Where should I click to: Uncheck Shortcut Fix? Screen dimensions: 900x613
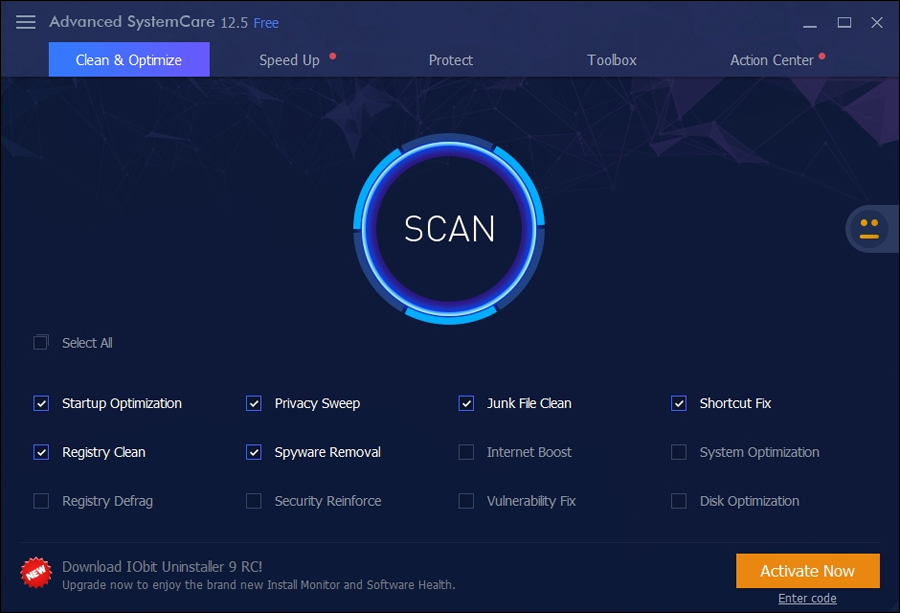(x=678, y=404)
